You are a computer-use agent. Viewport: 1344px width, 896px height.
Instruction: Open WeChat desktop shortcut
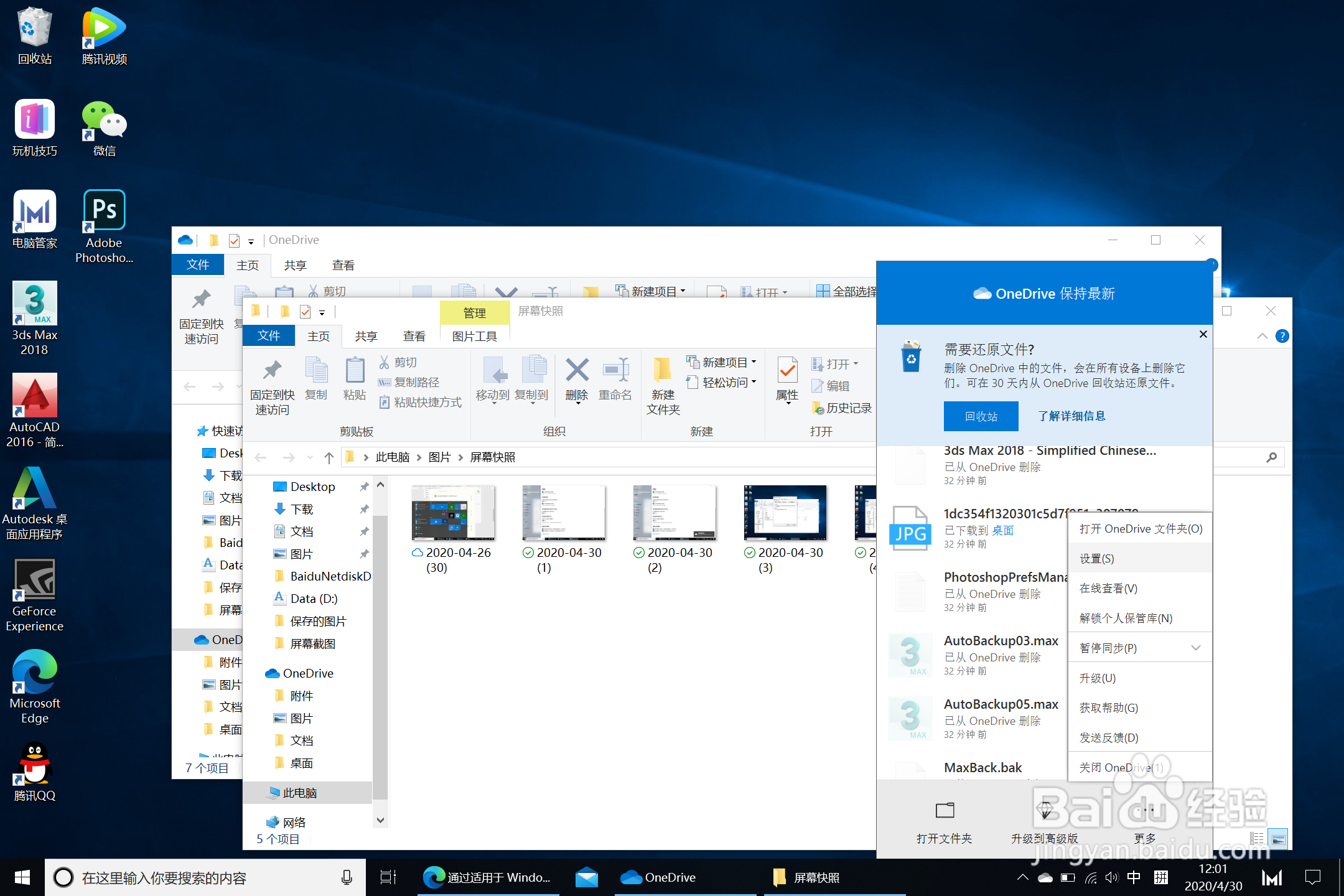point(105,128)
